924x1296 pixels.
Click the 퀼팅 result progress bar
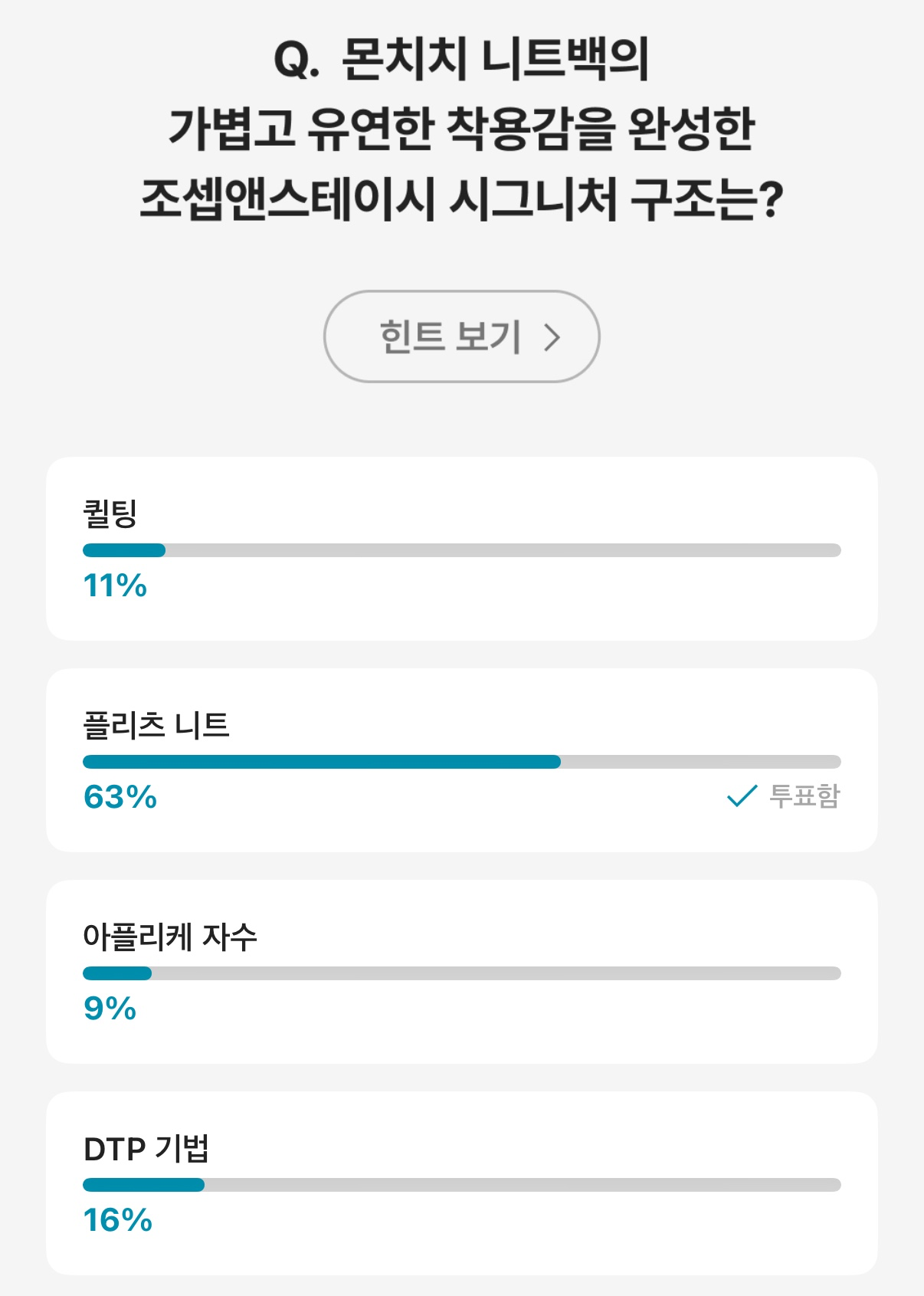pos(461,550)
